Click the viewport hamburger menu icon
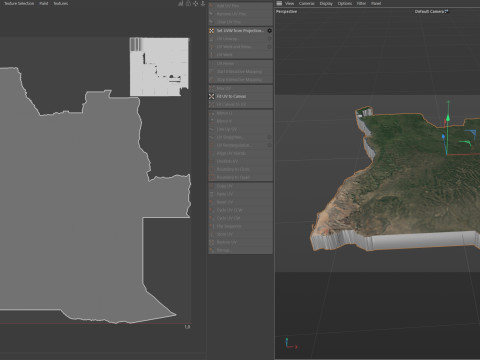 tap(279, 3)
